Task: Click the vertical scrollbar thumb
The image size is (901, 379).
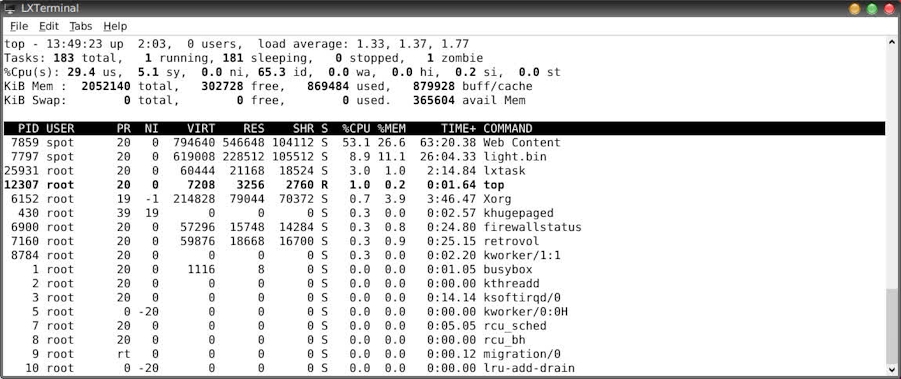Action: click(892, 326)
